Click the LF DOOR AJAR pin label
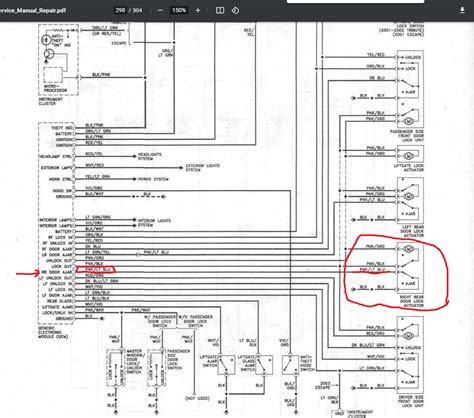Viewport: 474px width, 418px height. (x=57, y=296)
